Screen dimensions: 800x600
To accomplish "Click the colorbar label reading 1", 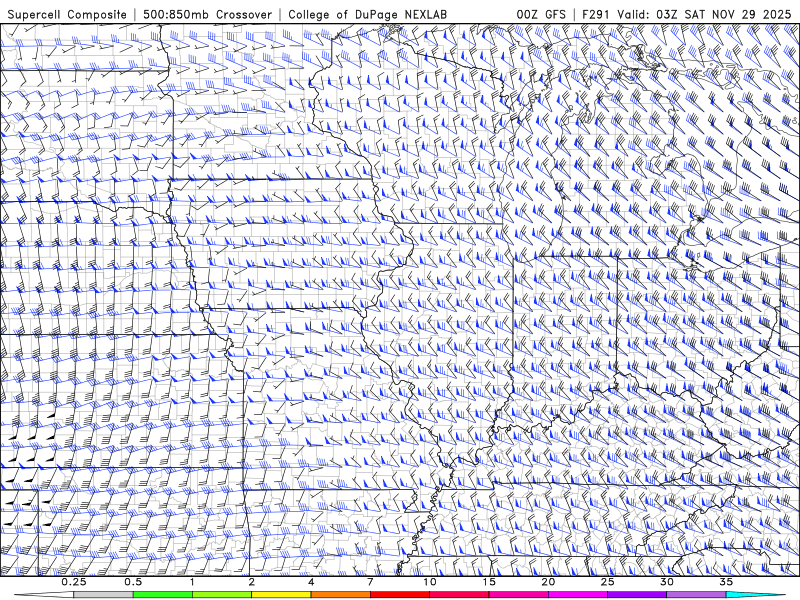I will tap(192, 582).
